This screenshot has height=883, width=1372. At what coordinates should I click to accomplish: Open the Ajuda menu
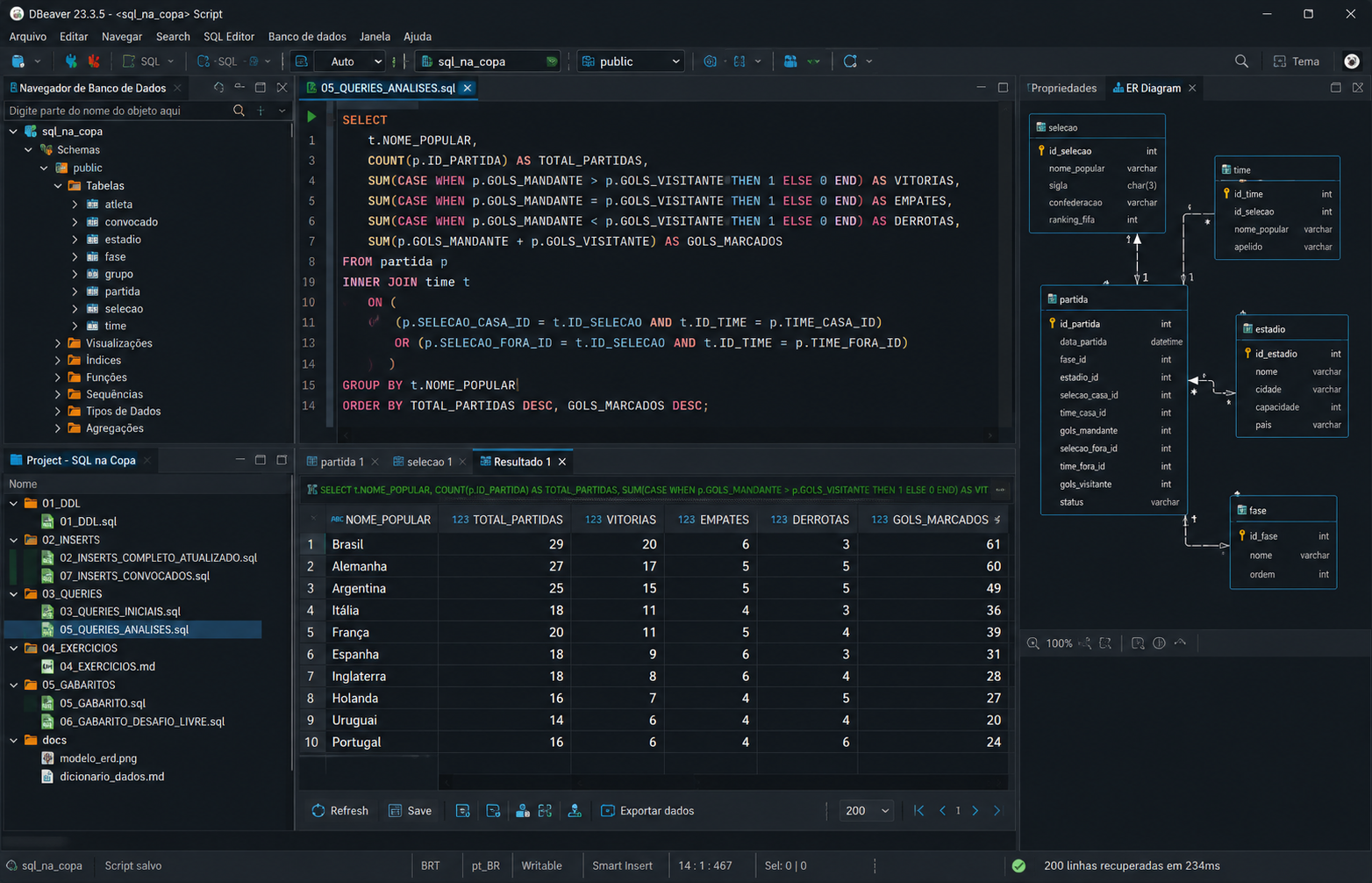(418, 37)
